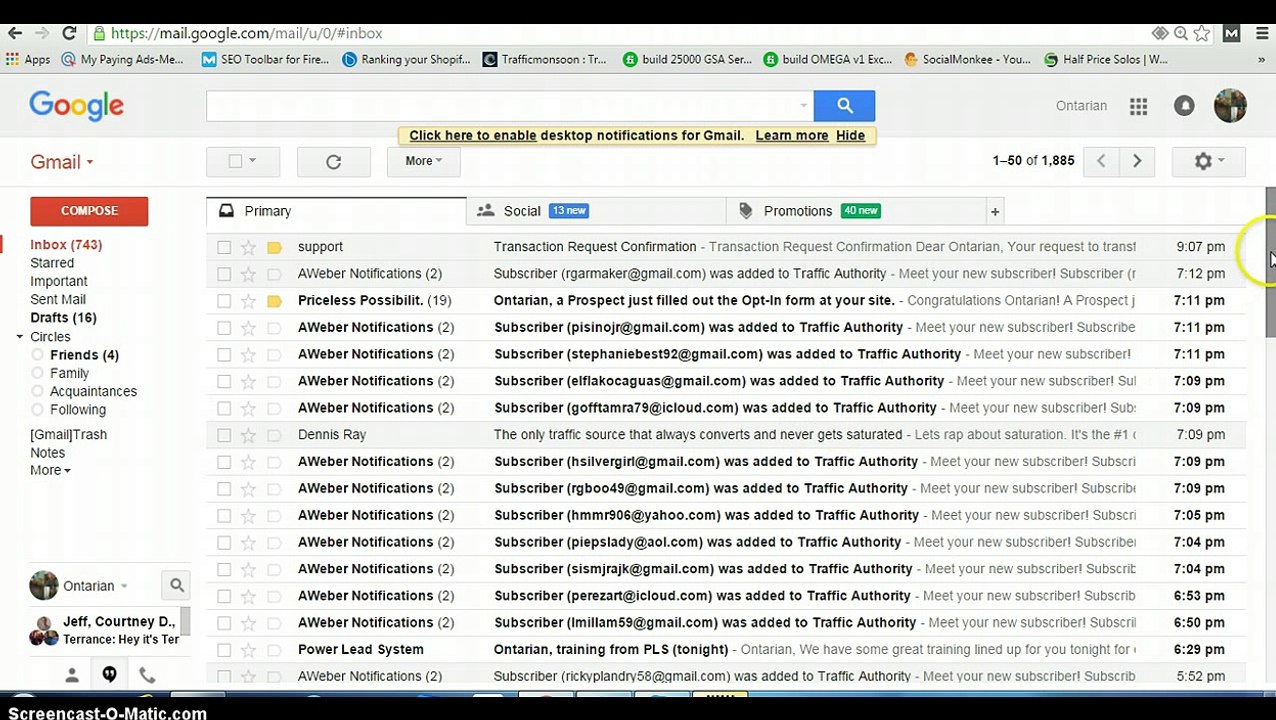Open the account profile picture menu
1276x720 pixels.
coord(1230,106)
